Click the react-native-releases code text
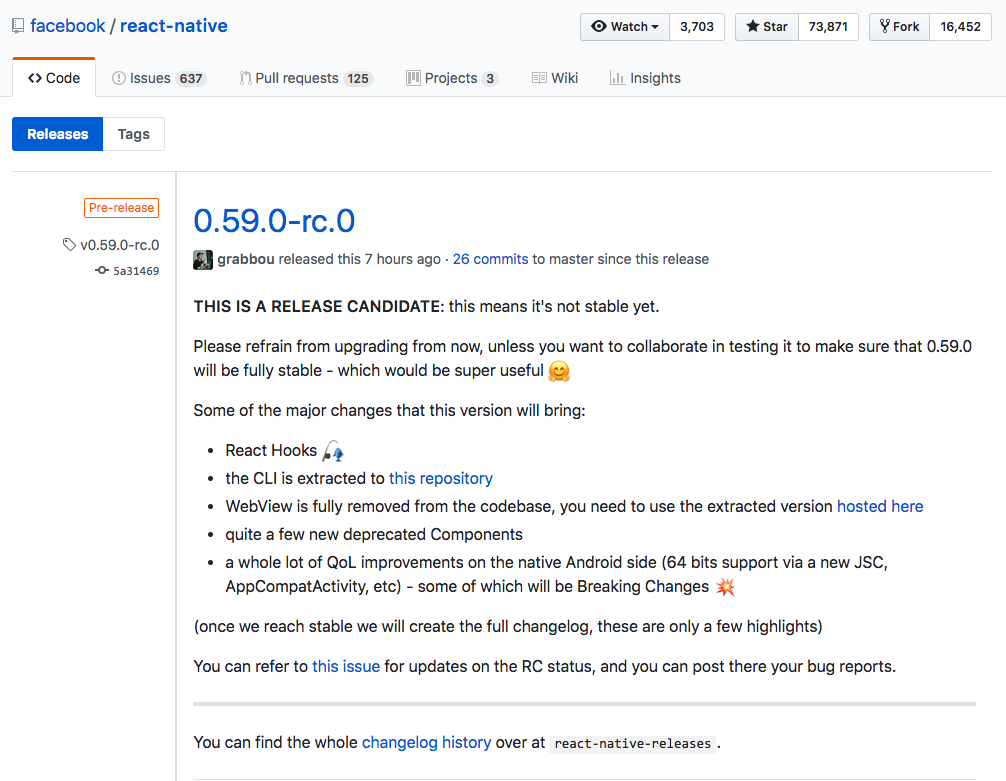Screen dimensions: 1006x781 633,744
